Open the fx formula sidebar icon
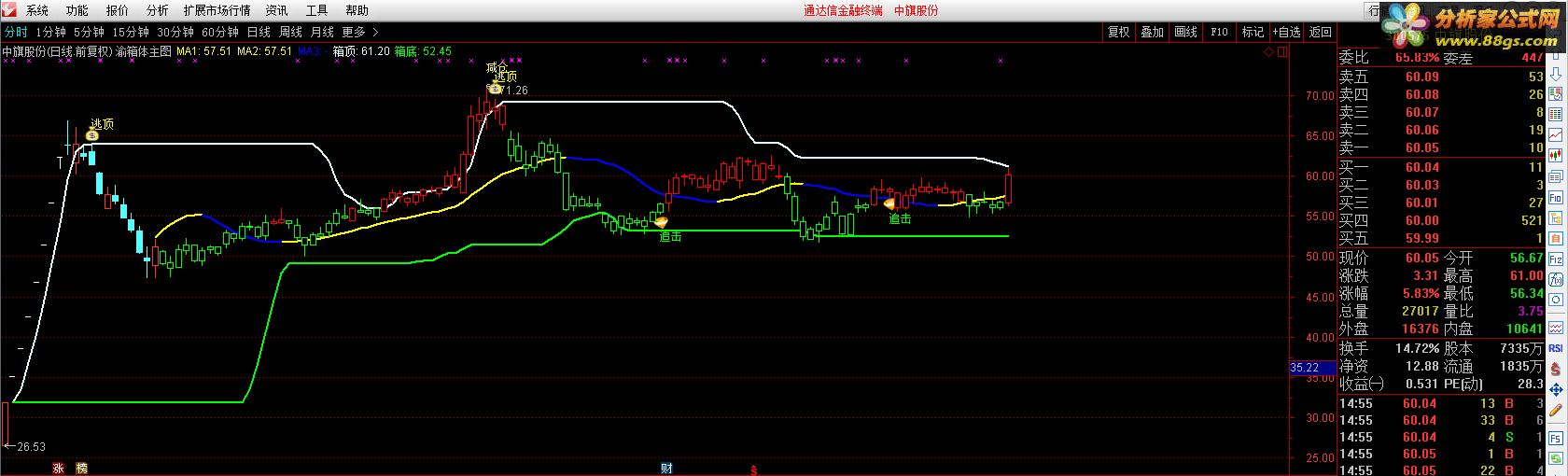Viewport: 1568px width, 476px height. [1556, 279]
